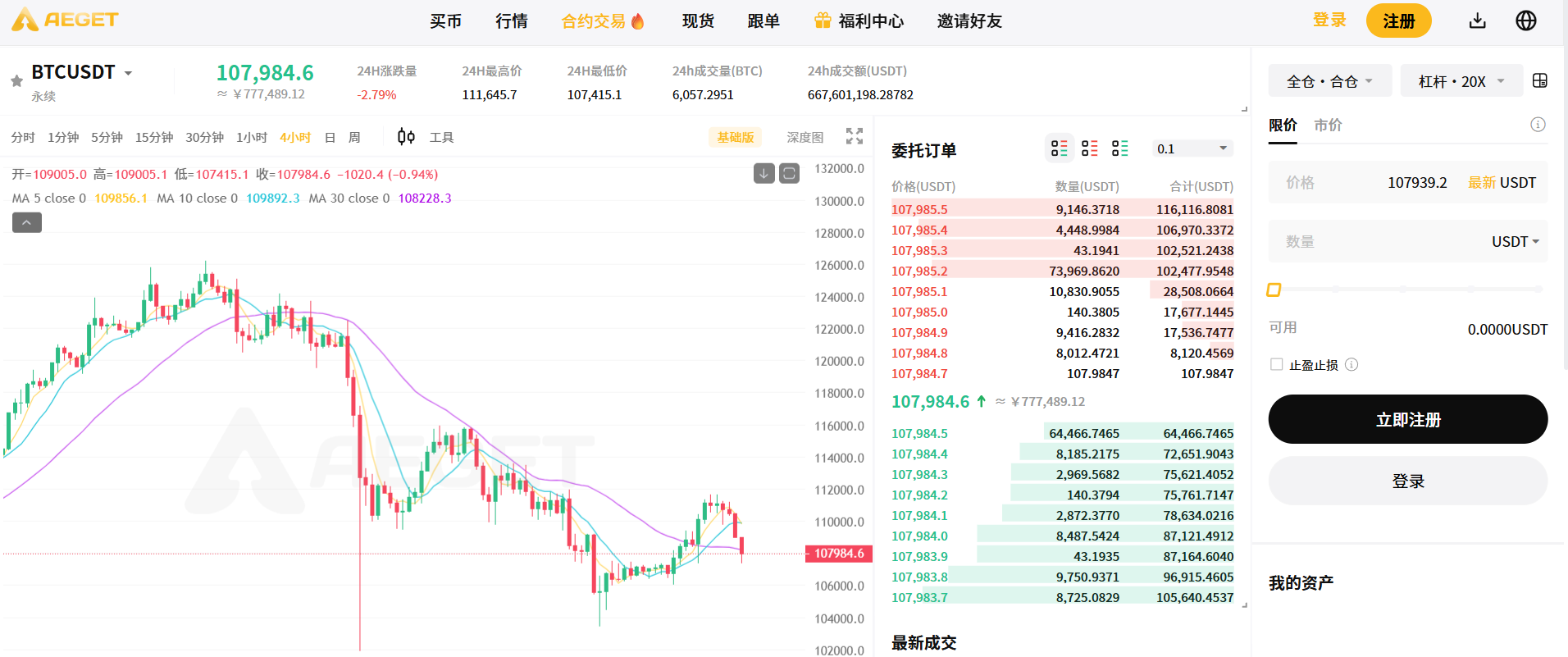The width and height of the screenshot is (1568, 657).
Task: Click the info icon beside market tab
Action: [1538, 125]
